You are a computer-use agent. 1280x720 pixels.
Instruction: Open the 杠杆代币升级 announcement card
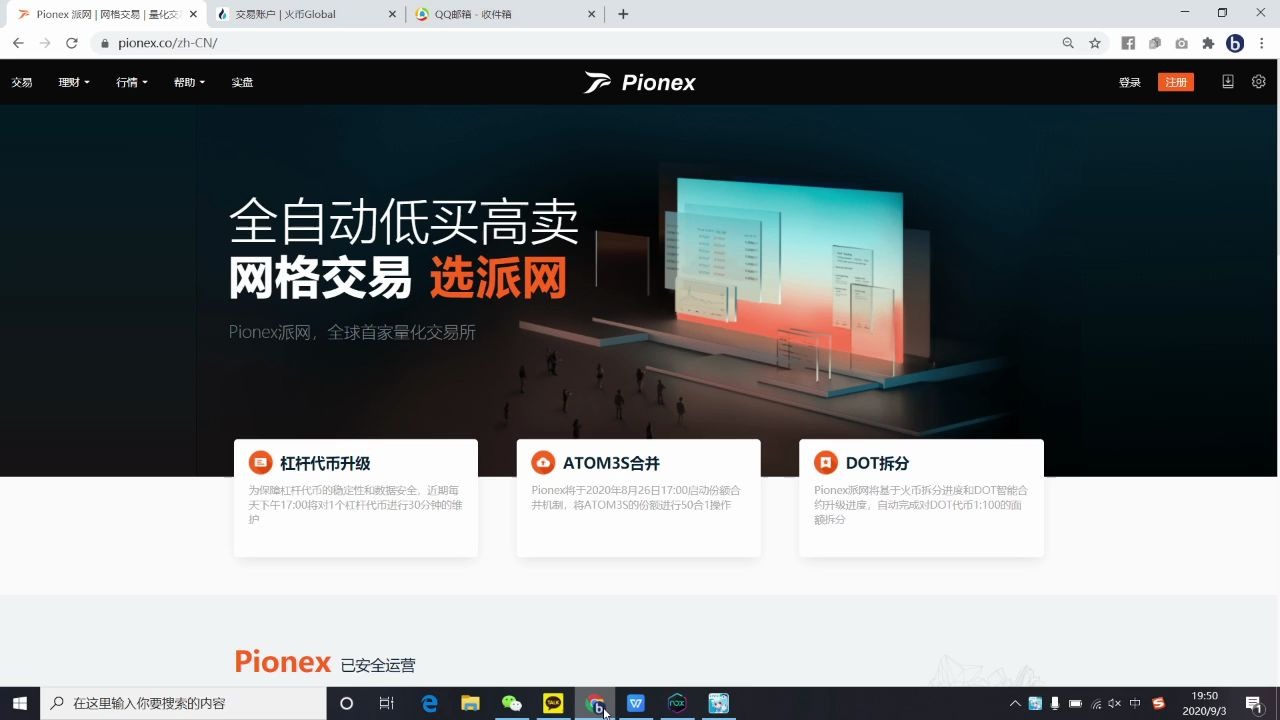(x=356, y=498)
